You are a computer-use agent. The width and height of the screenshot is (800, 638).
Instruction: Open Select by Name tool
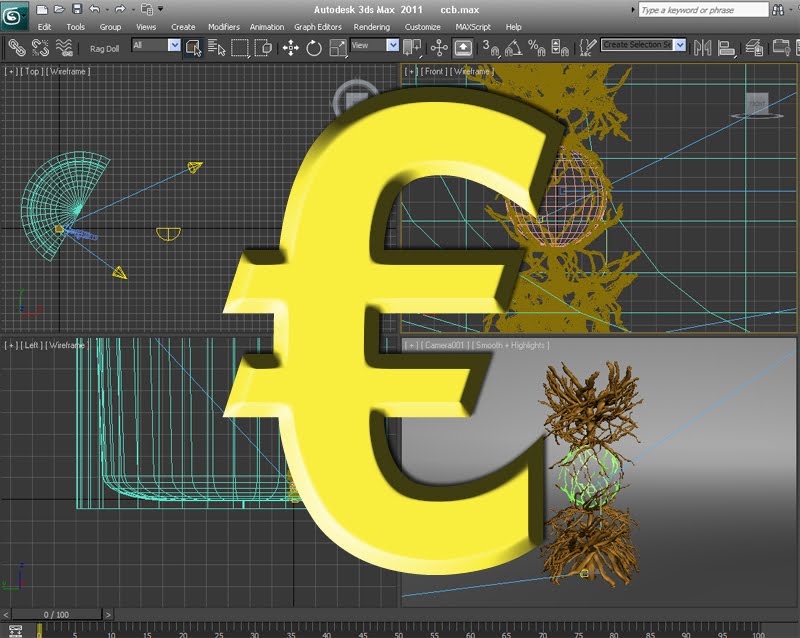[216, 48]
